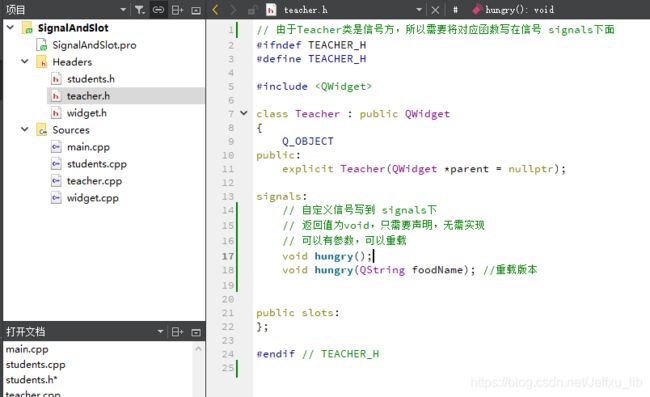Click the # symbol selector
Image resolution: width=650 pixels, height=397 pixels.
point(455,10)
